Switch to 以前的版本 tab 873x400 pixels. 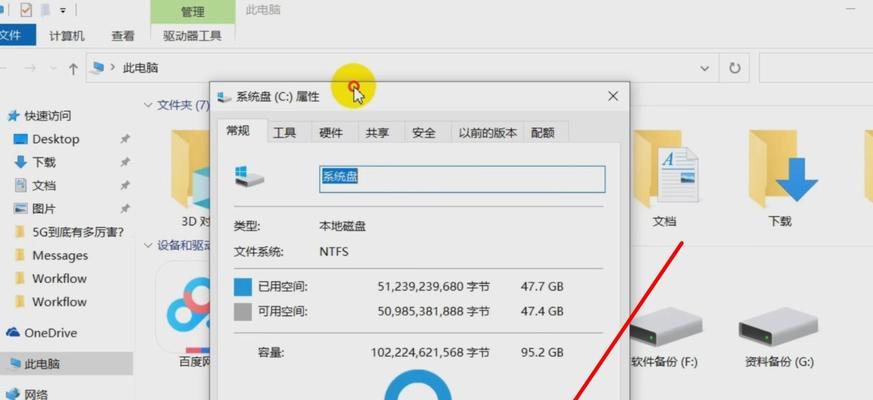[488, 133]
